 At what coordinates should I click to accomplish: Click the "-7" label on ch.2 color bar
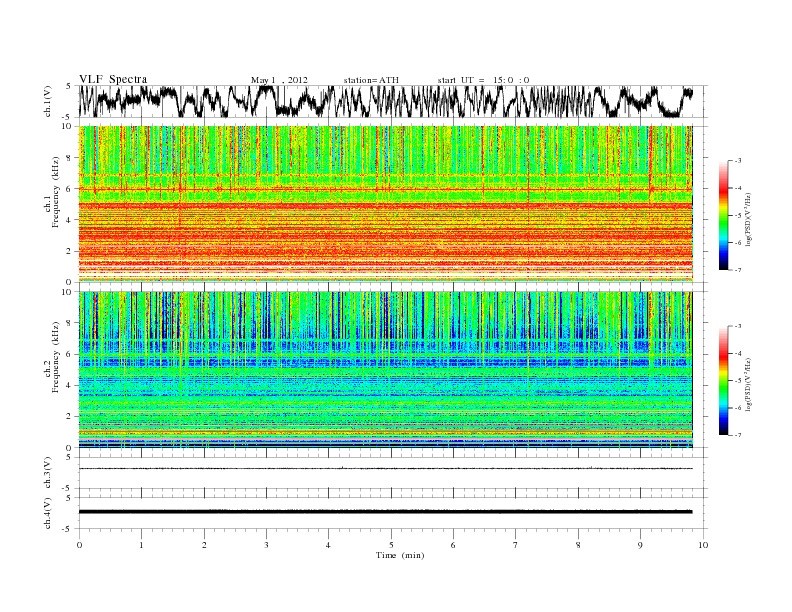click(737, 435)
